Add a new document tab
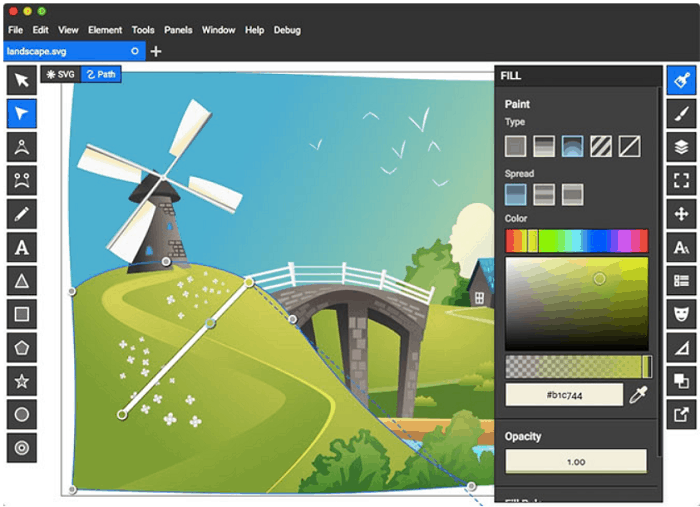 [x=156, y=51]
